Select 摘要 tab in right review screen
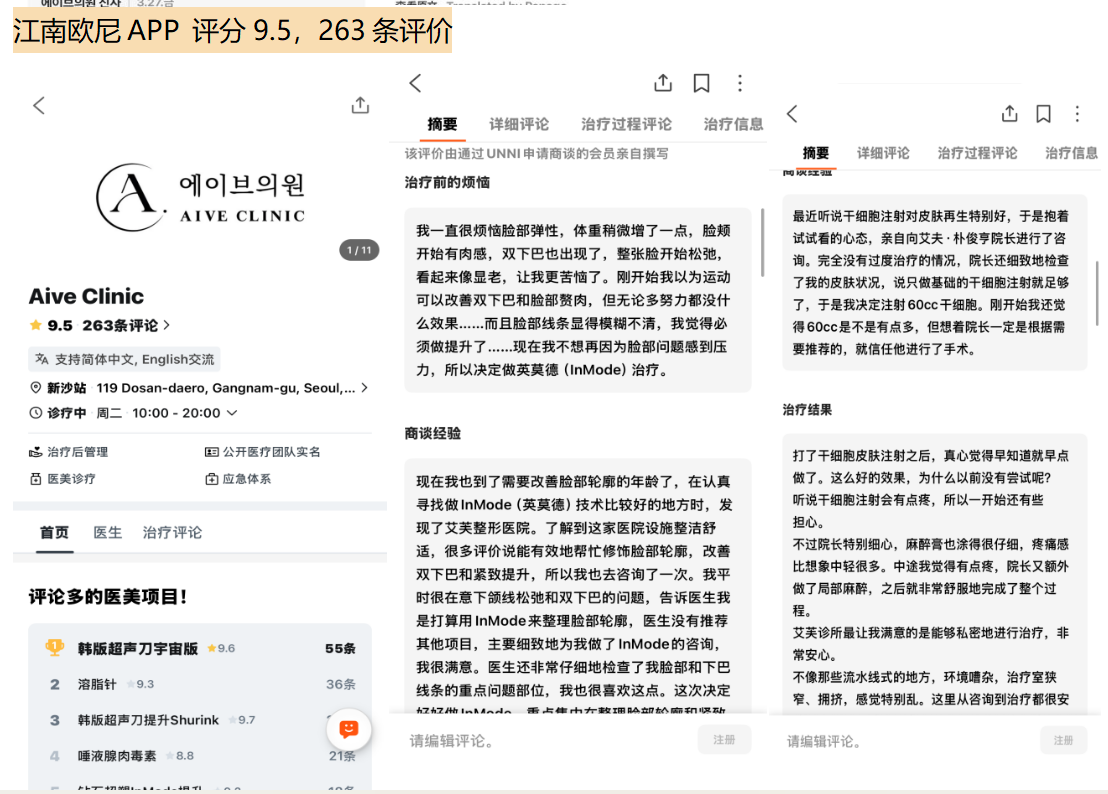The image size is (1108, 794). [x=816, y=153]
